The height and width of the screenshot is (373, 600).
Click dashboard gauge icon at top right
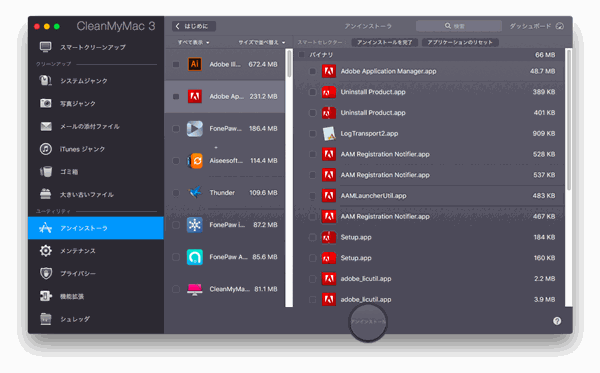559,26
